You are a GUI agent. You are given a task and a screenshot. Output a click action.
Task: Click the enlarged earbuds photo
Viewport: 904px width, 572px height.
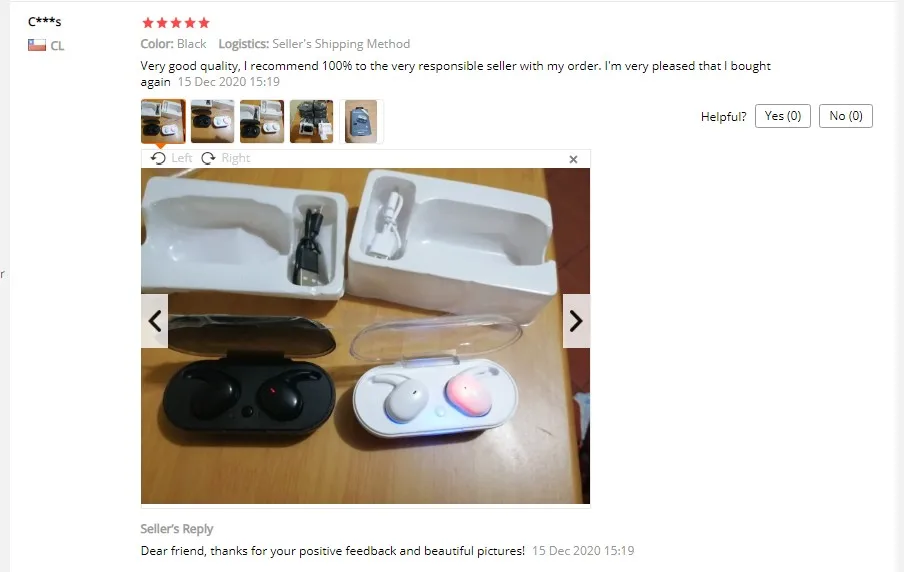coord(366,336)
